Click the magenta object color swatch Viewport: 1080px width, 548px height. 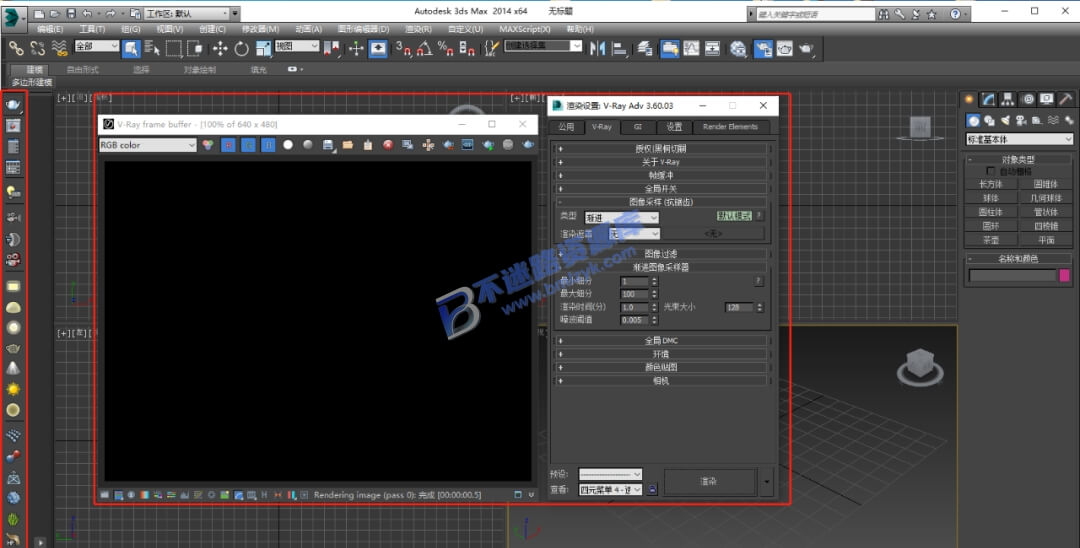click(x=1065, y=275)
